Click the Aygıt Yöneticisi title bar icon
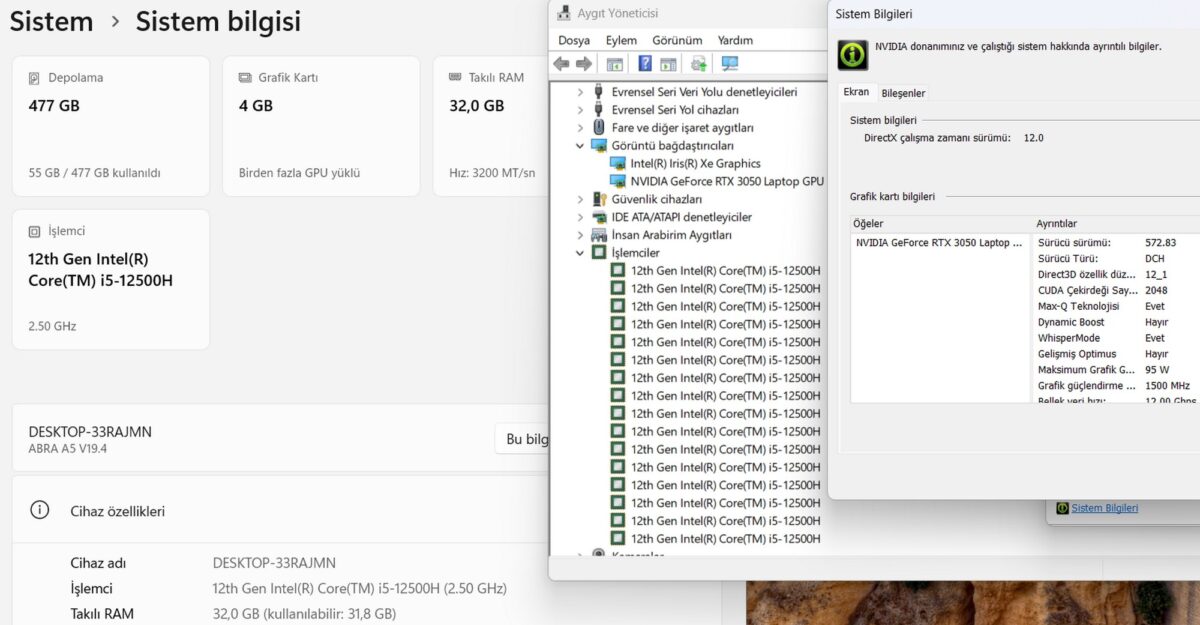The image size is (1200, 625). tap(564, 14)
